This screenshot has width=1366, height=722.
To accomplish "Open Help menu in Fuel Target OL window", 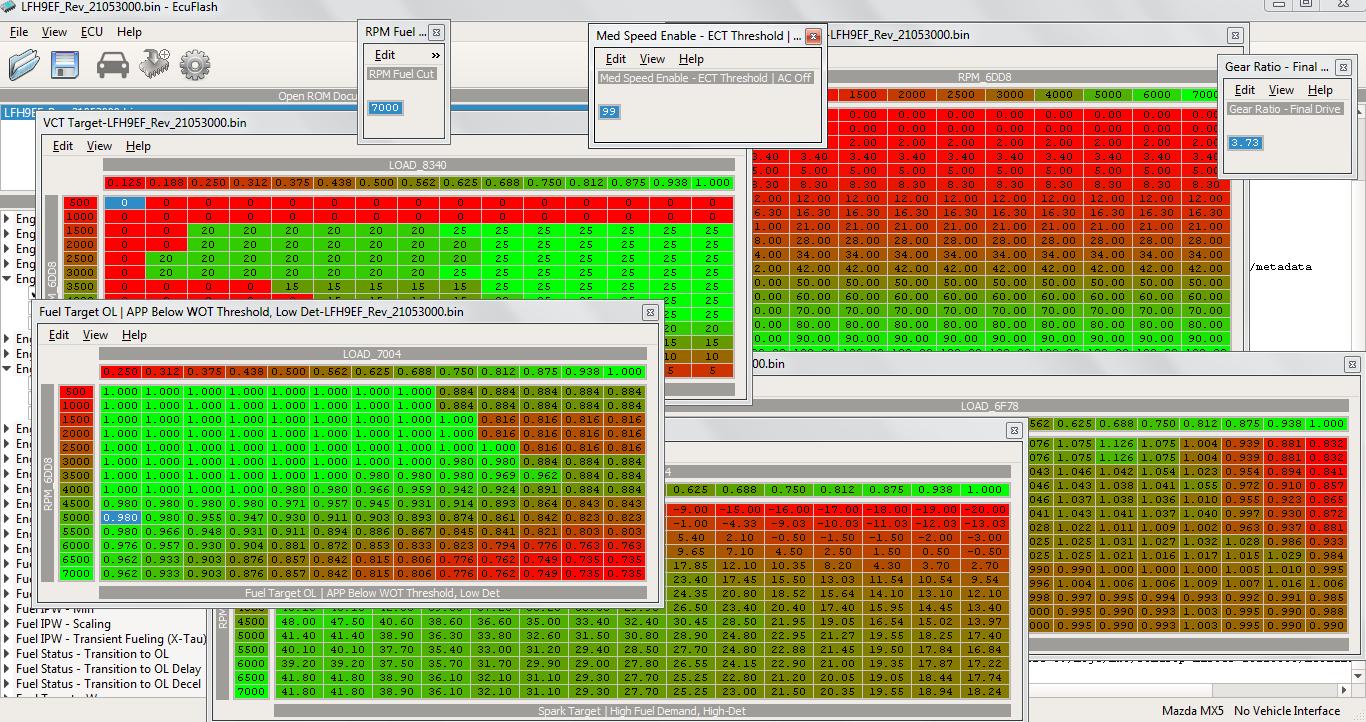I will tap(134, 335).
